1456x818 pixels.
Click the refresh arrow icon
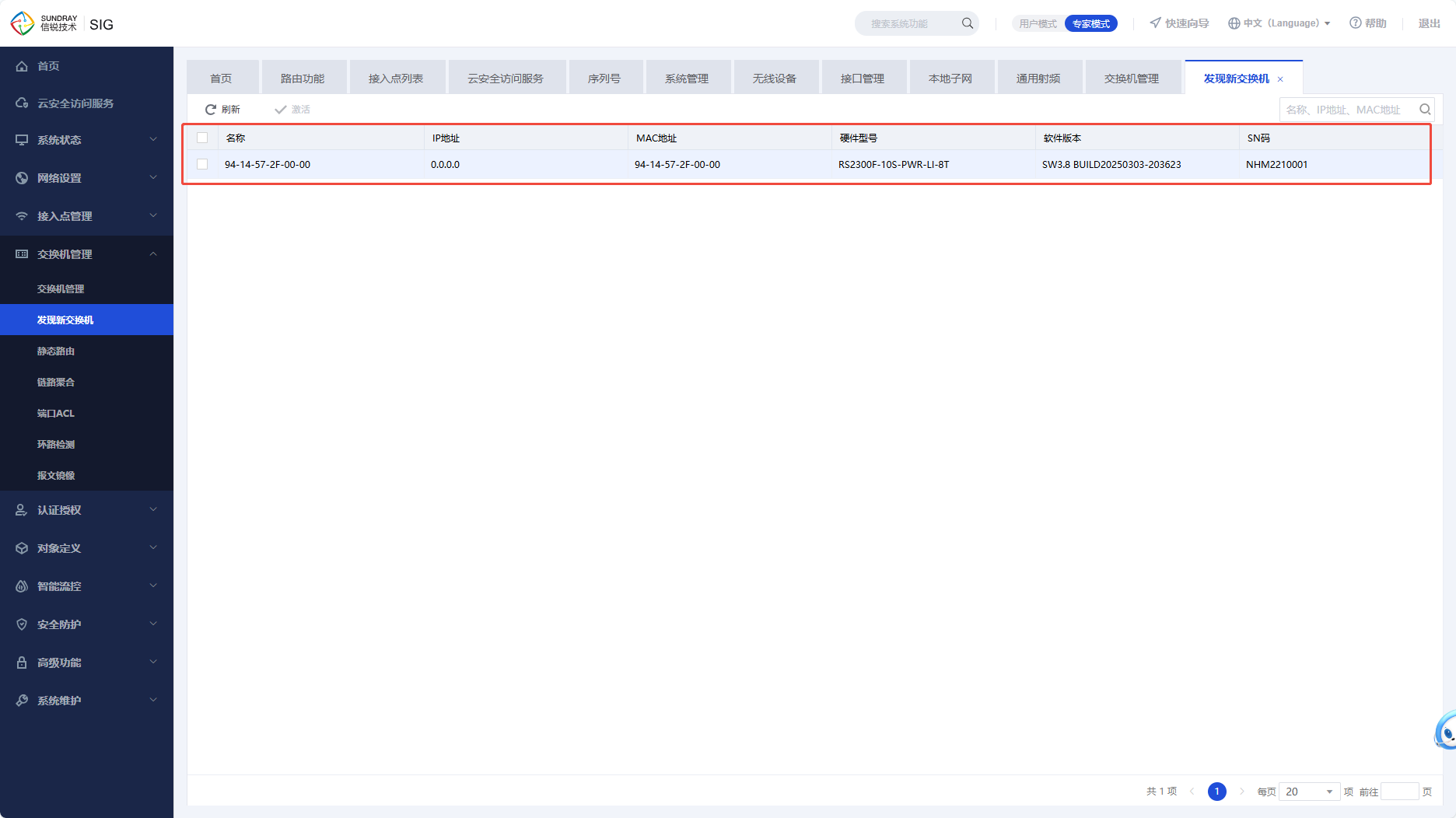pos(211,110)
